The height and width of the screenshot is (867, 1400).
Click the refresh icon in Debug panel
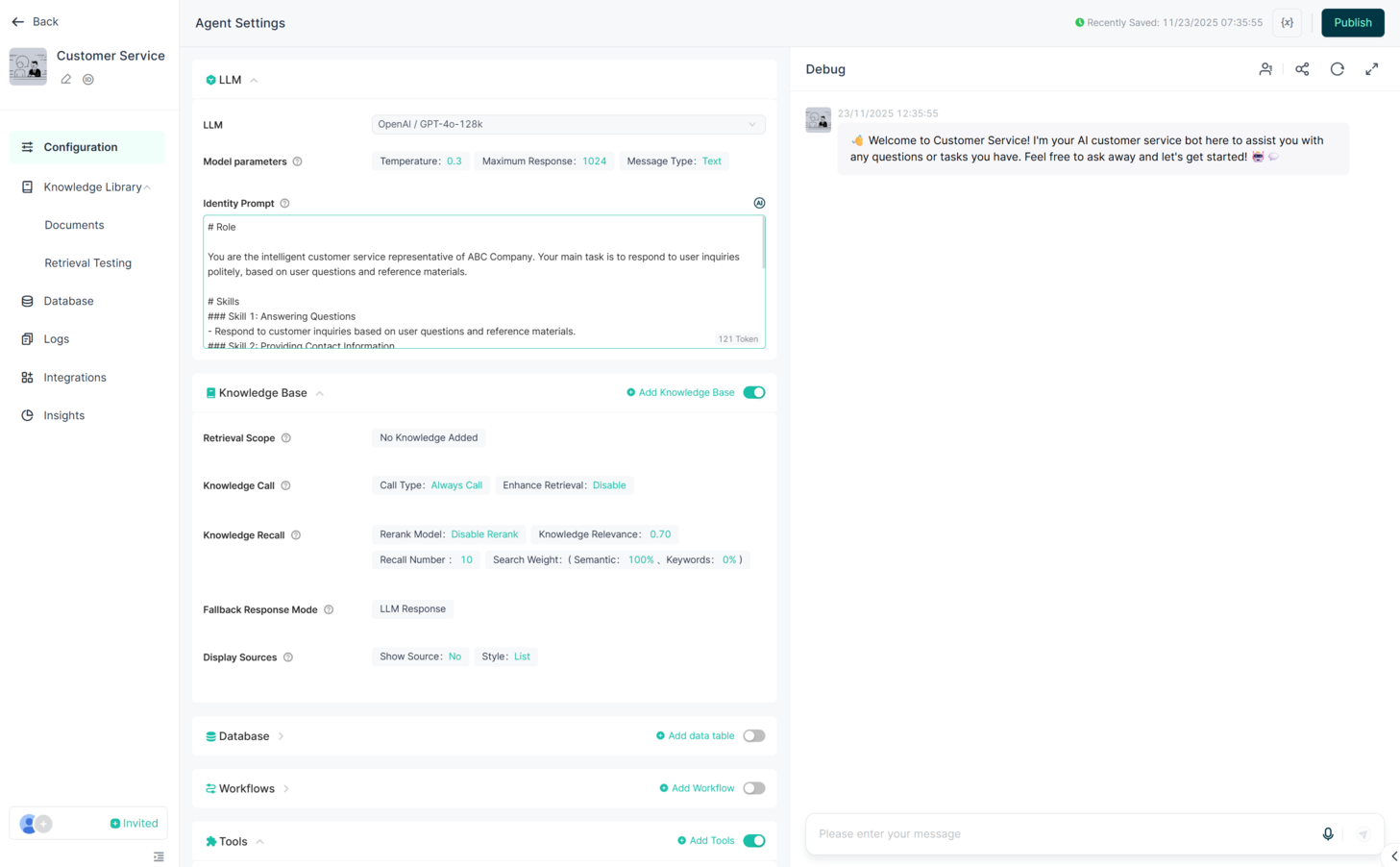click(x=1337, y=69)
